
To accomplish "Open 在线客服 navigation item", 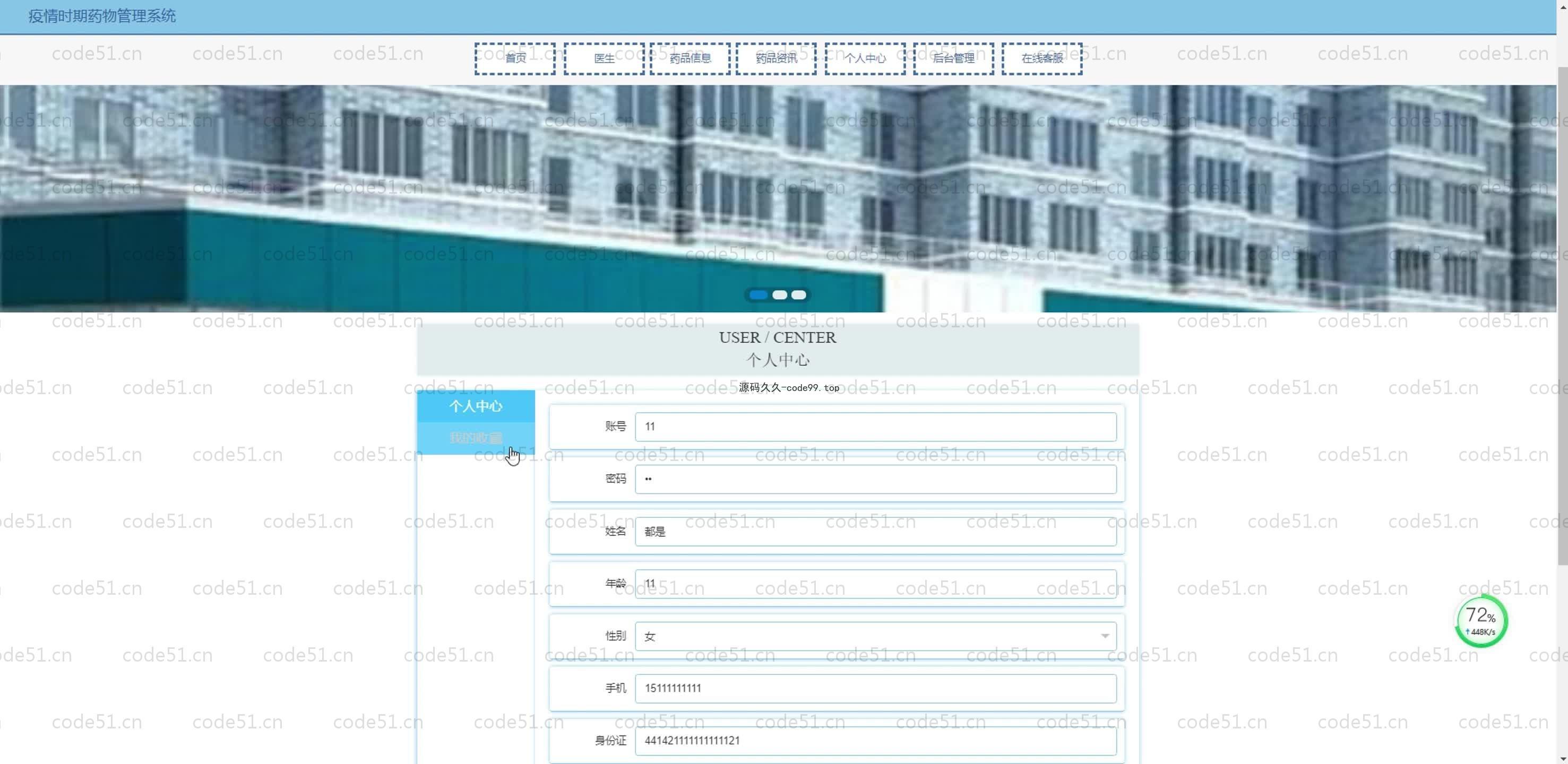I will [x=1042, y=58].
